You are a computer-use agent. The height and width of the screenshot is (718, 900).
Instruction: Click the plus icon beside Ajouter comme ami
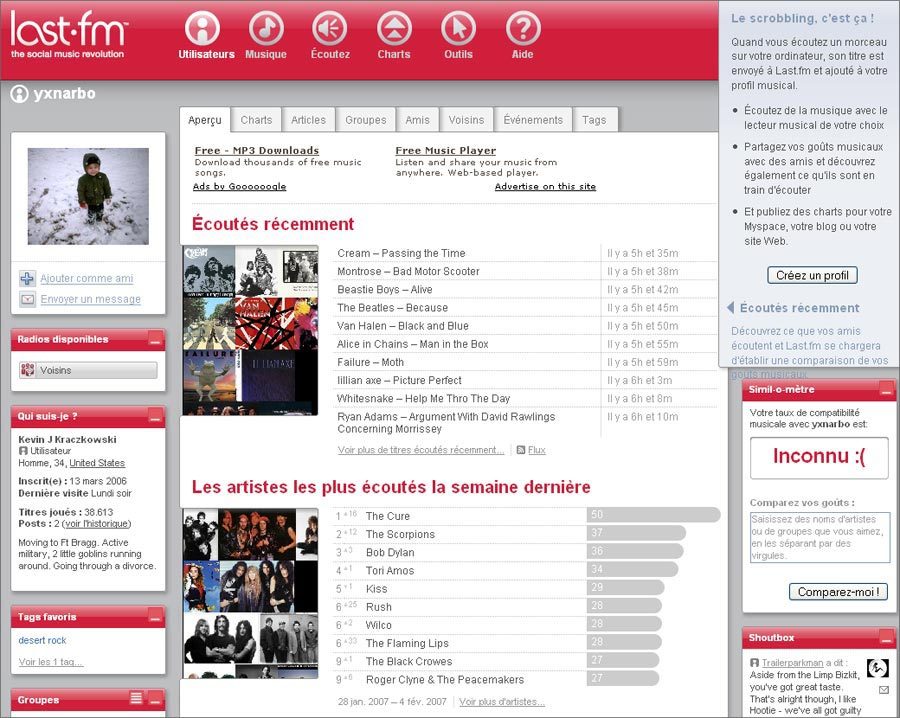[x=27, y=278]
